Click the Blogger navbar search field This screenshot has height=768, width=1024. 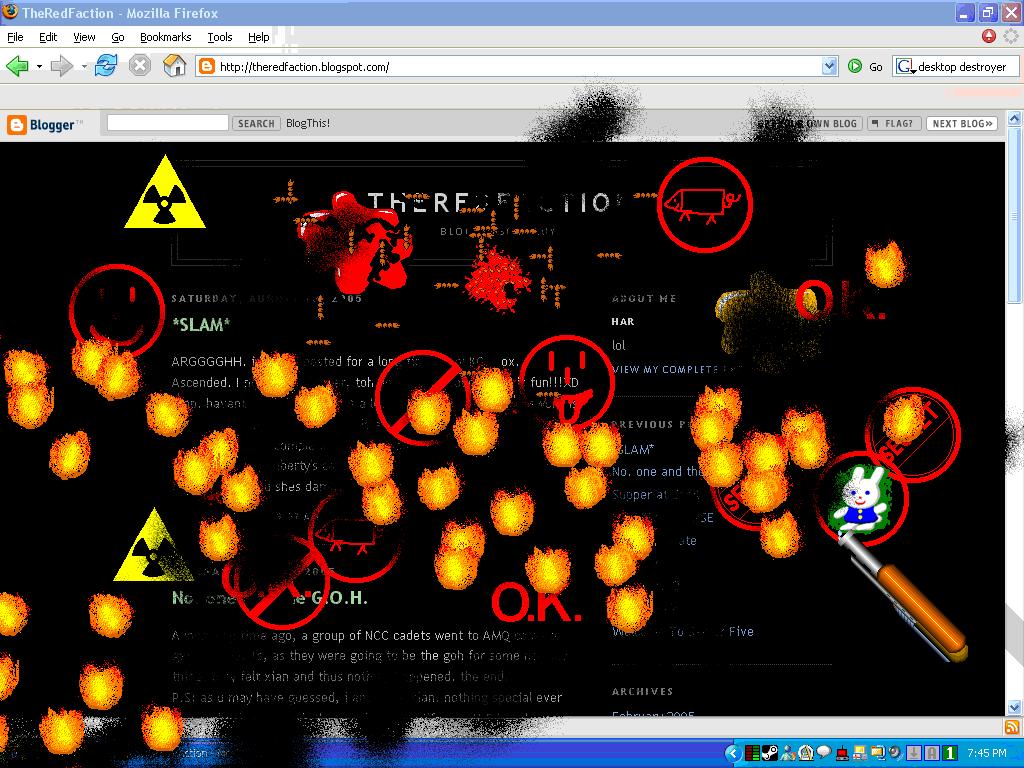[168, 123]
